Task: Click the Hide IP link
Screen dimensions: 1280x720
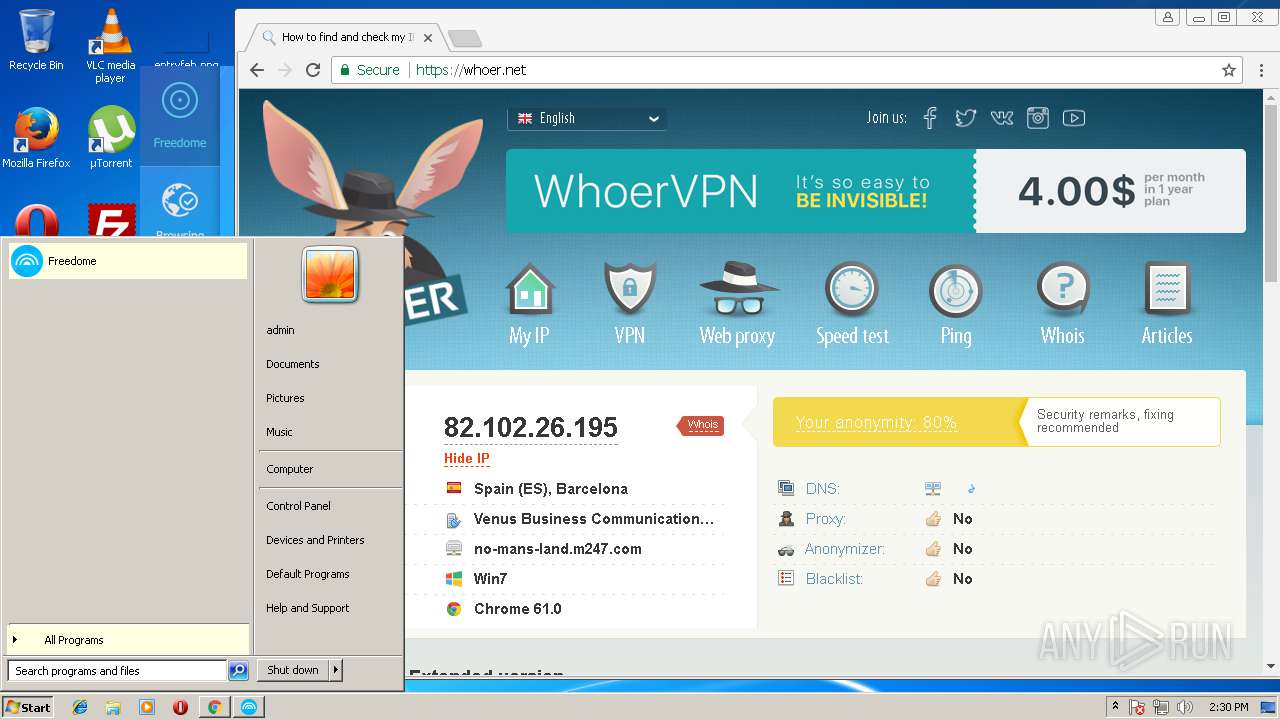Action: (467, 459)
